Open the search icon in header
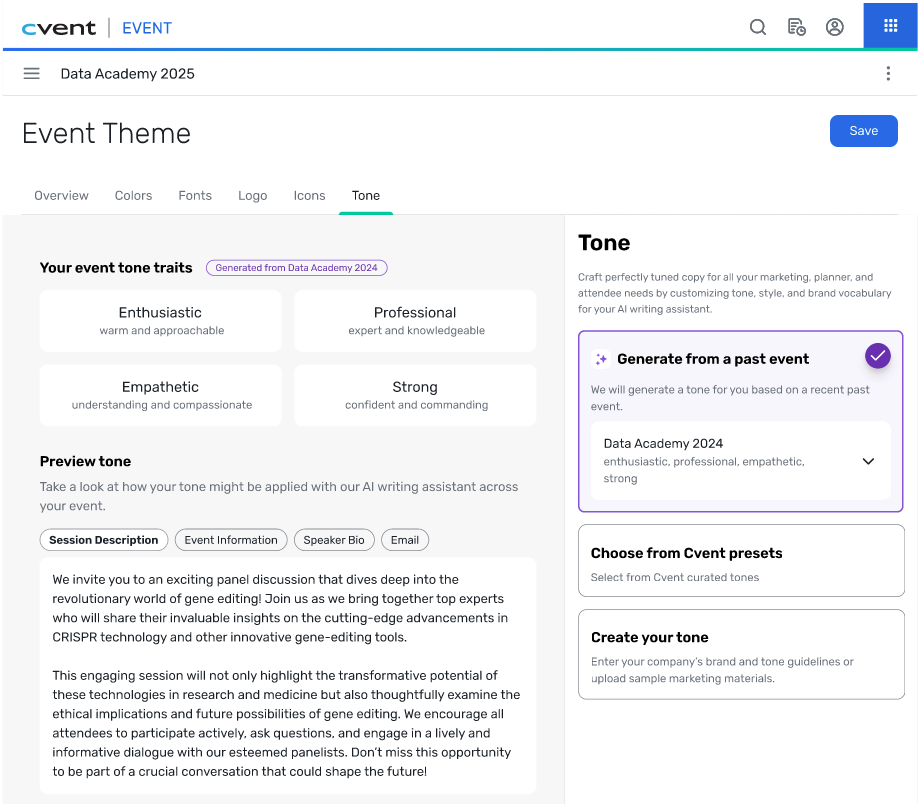This screenshot has height=804, width=921. (758, 27)
